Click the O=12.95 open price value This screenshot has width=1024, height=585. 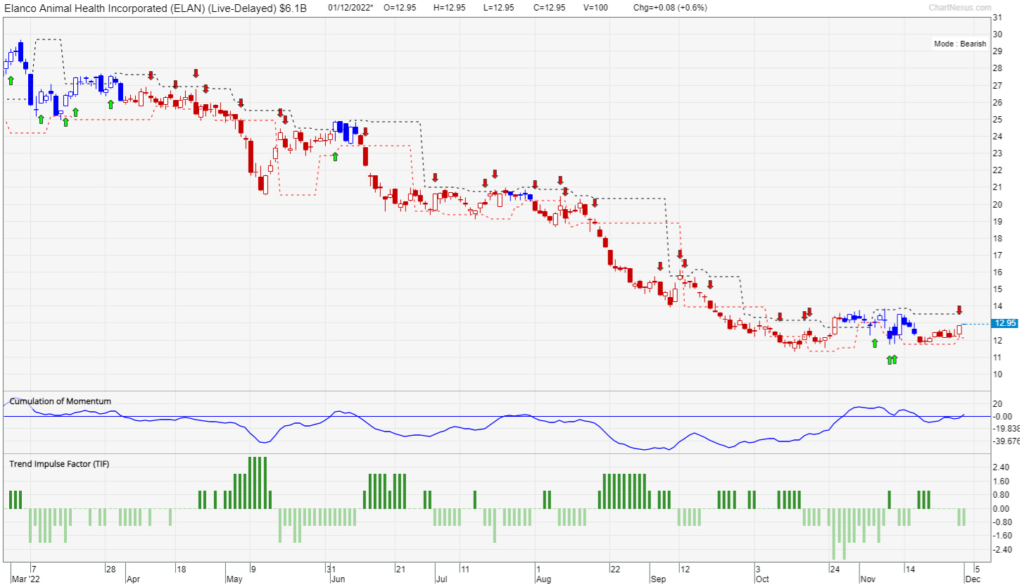[x=399, y=8]
